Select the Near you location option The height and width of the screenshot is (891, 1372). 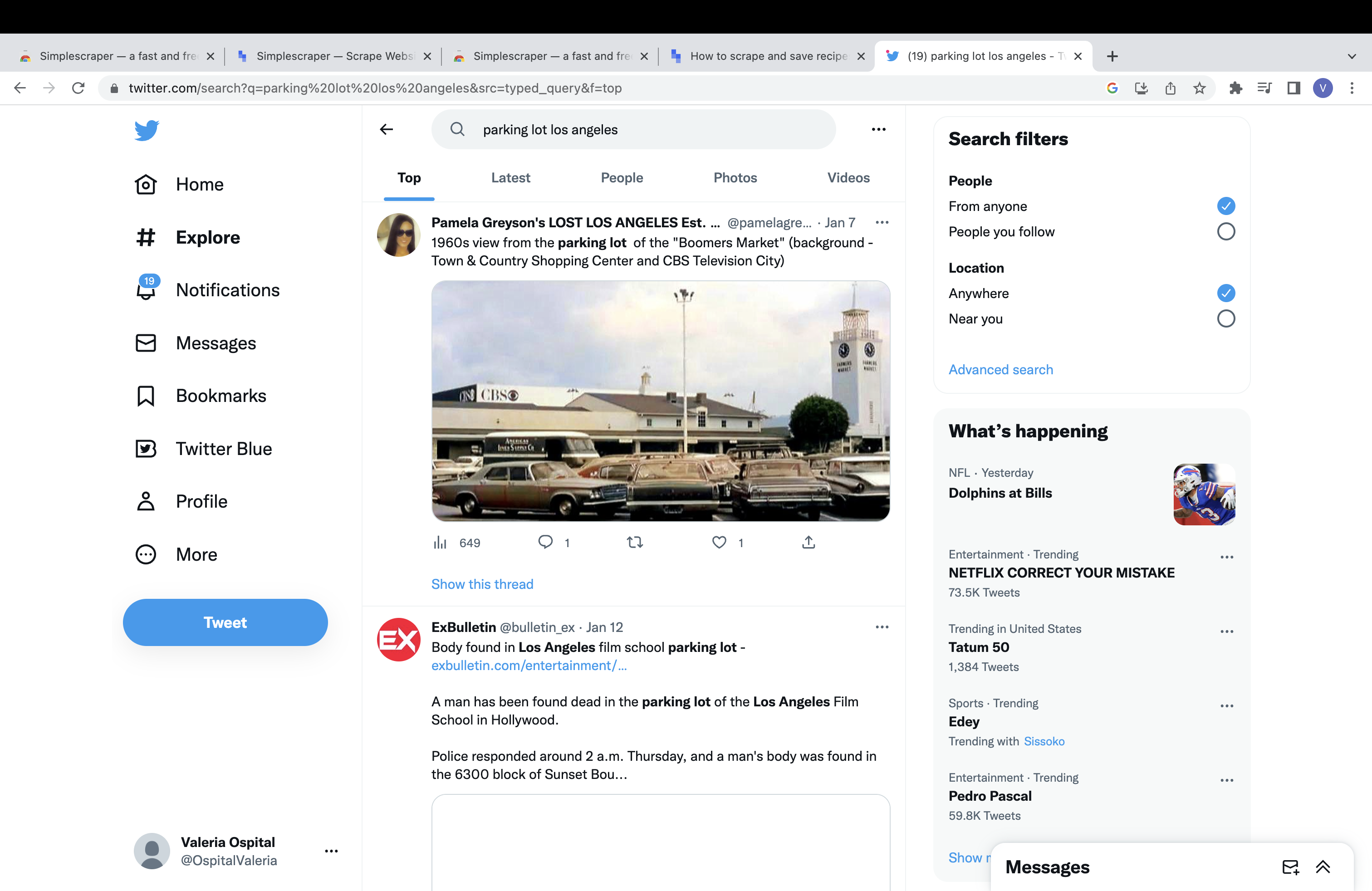1225,319
